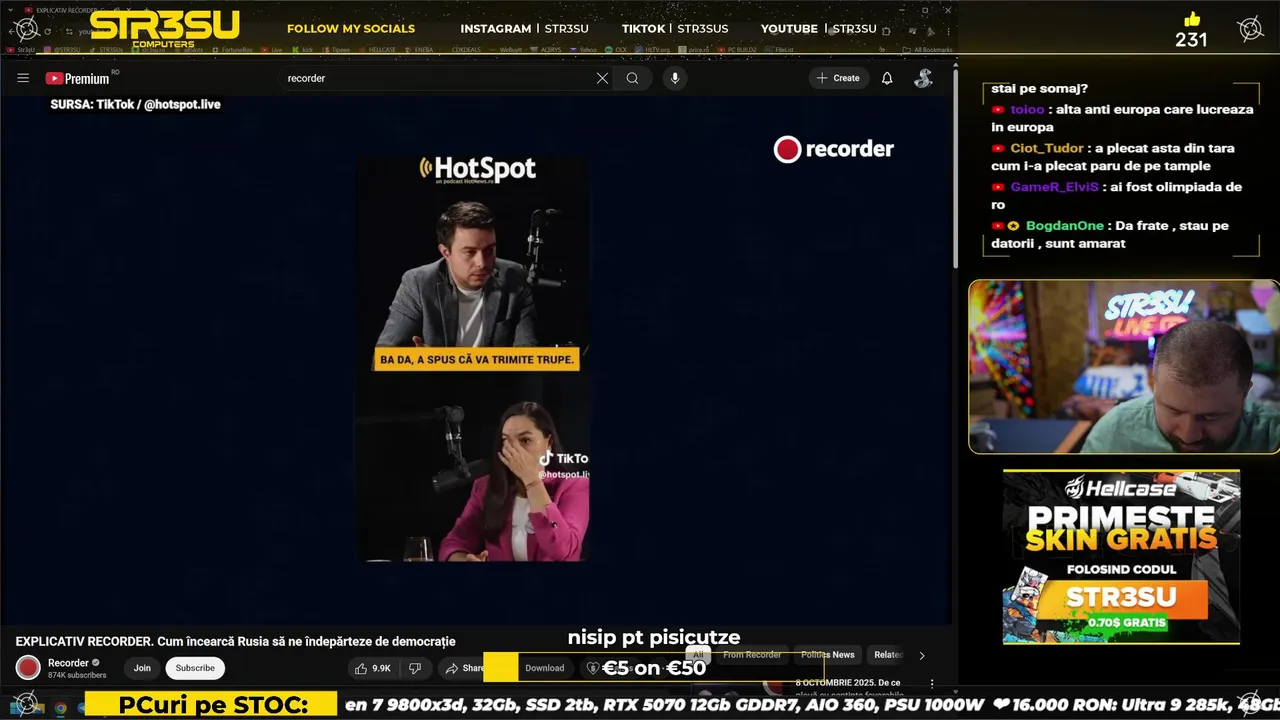Image resolution: width=1280 pixels, height=720 pixels.
Task: Select the 'All' chip
Action: (699, 655)
